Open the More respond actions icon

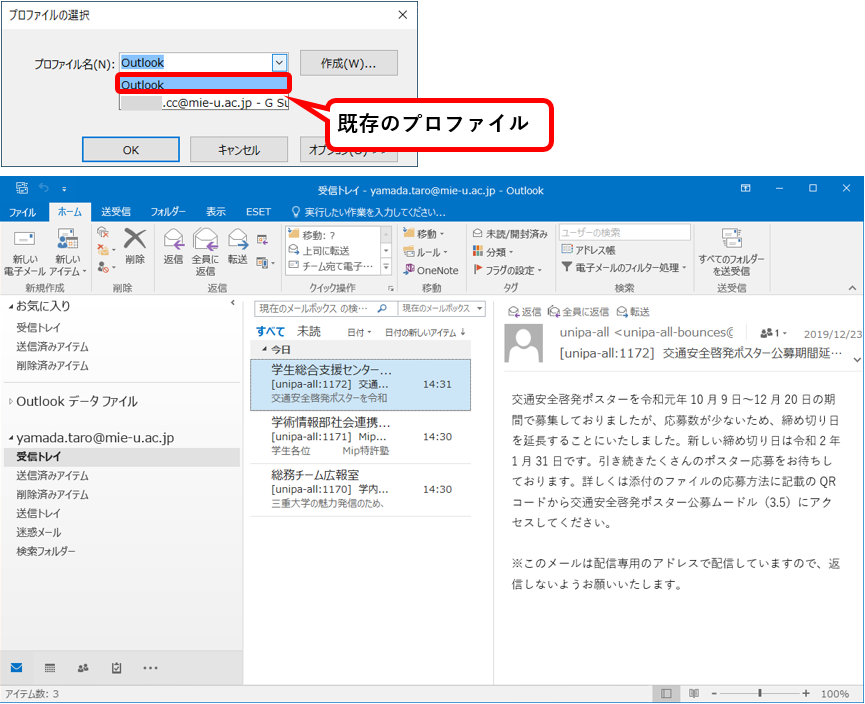pyautogui.click(x=265, y=263)
